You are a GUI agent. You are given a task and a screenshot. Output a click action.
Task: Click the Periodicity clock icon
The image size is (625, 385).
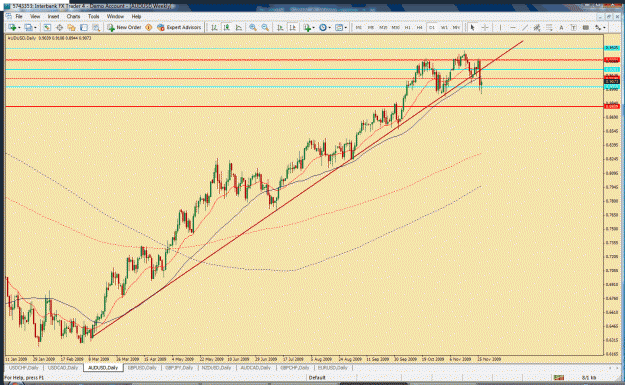[323, 28]
